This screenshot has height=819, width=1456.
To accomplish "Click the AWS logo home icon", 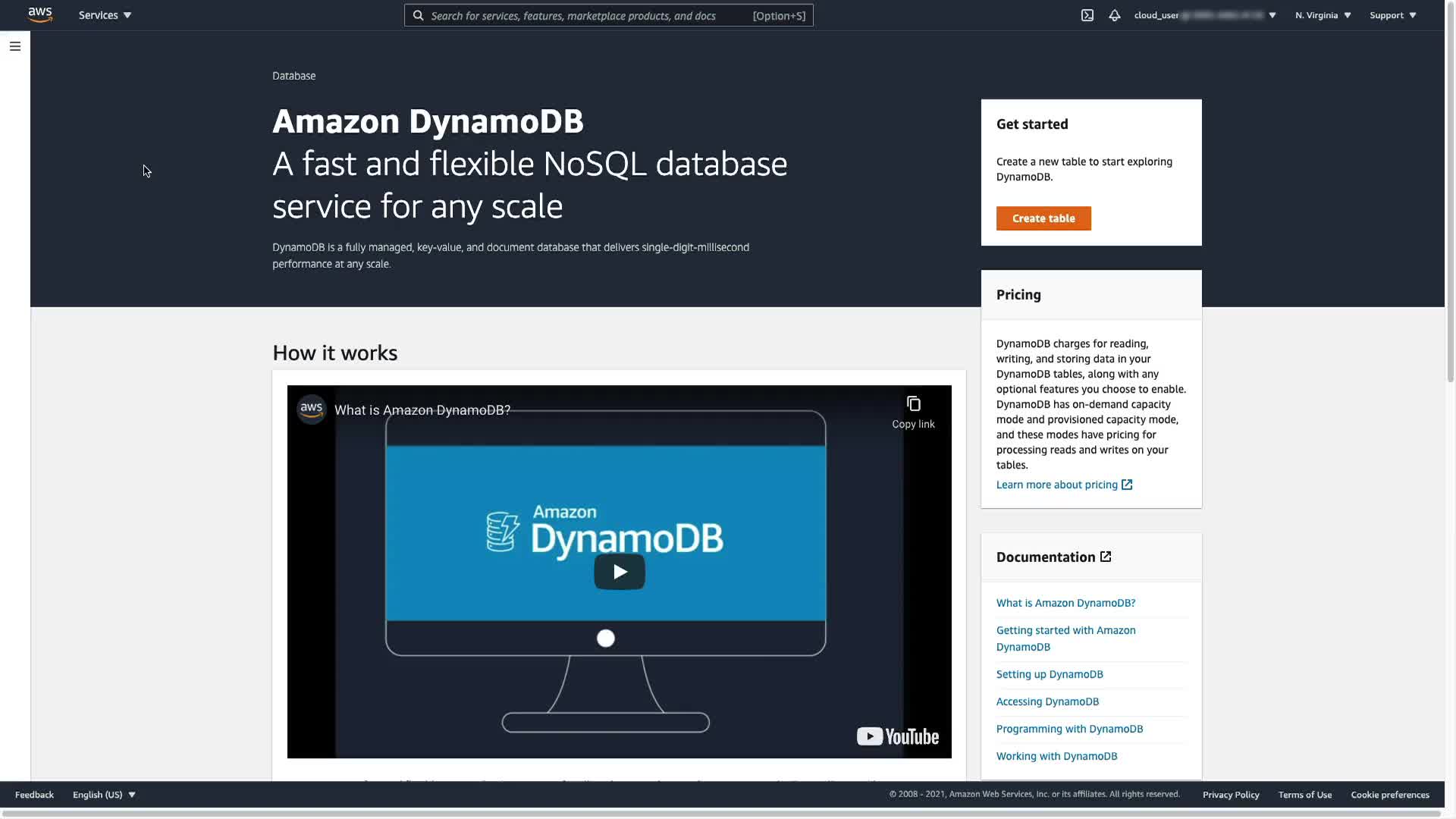I will (x=40, y=15).
